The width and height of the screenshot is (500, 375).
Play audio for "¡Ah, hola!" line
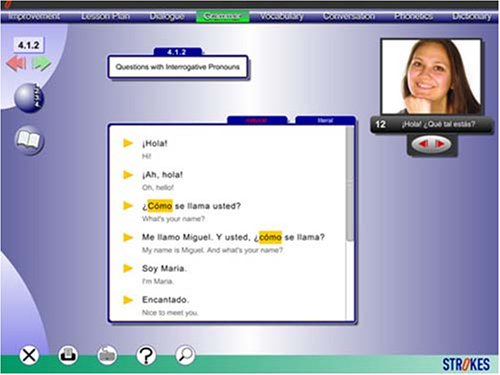pyautogui.click(x=128, y=174)
